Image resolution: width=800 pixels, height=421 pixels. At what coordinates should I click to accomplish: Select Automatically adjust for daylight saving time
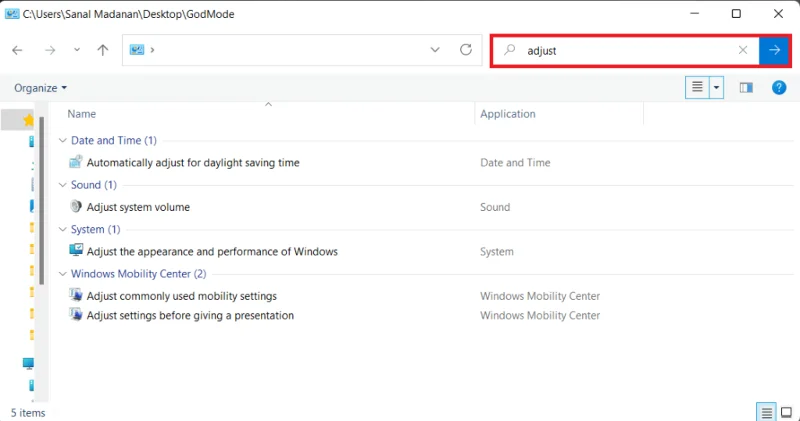click(193, 163)
